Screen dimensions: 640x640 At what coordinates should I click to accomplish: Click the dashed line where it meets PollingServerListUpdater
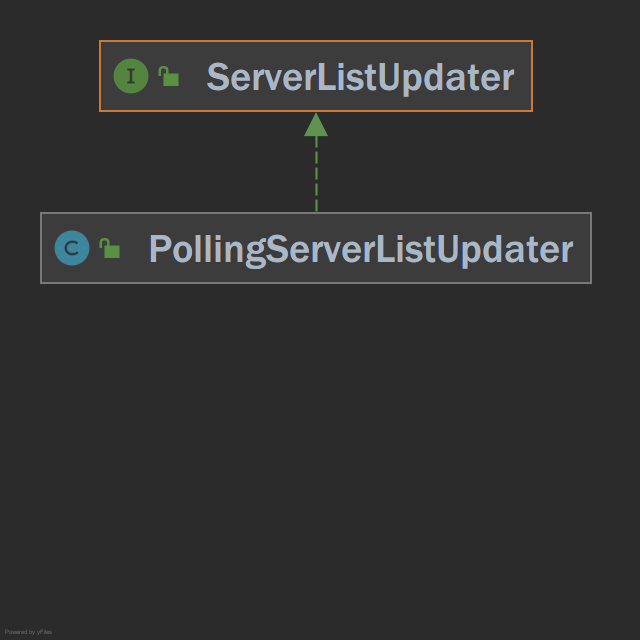[x=316, y=211]
